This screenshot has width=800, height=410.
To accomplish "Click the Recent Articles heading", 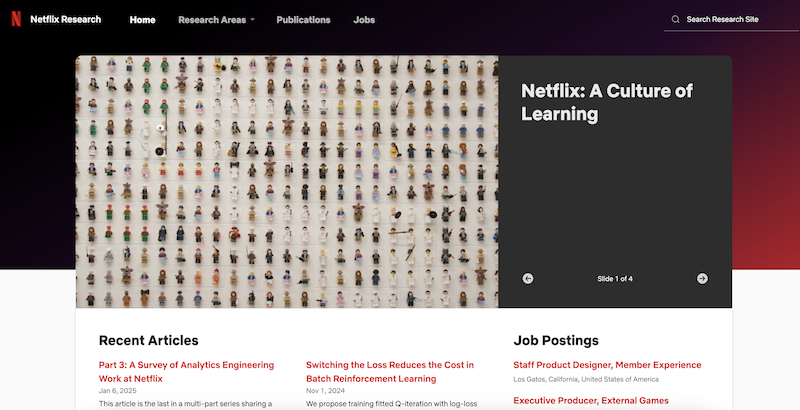I will [148, 340].
